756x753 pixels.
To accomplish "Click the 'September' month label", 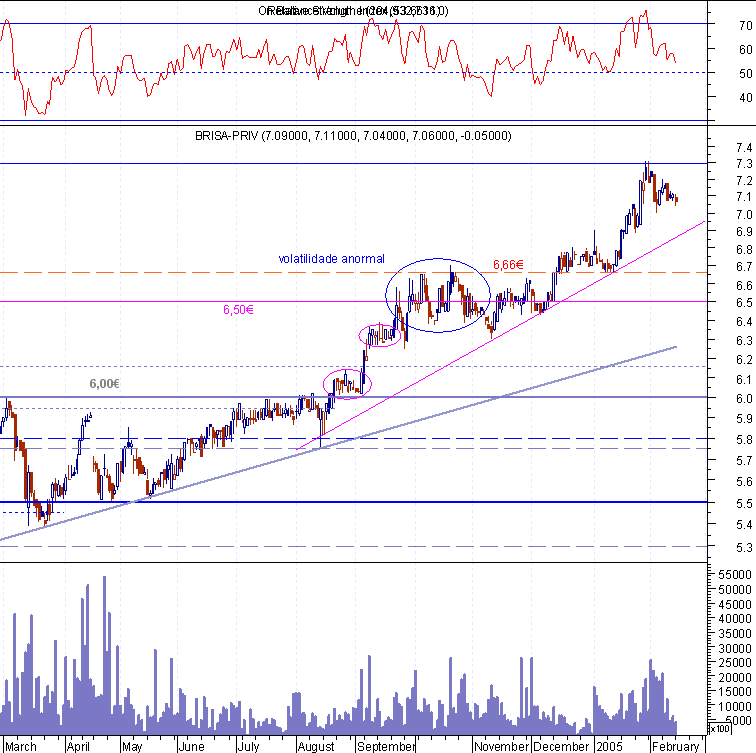I will click(x=386, y=746).
